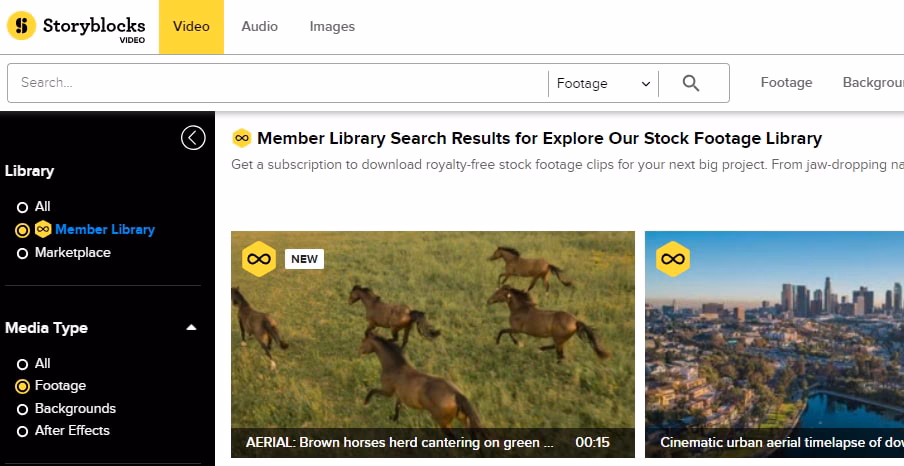The width and height of the screenshot is (904, 466).
Task: Open the Footage search category dropdown
Action: [604, 84]
